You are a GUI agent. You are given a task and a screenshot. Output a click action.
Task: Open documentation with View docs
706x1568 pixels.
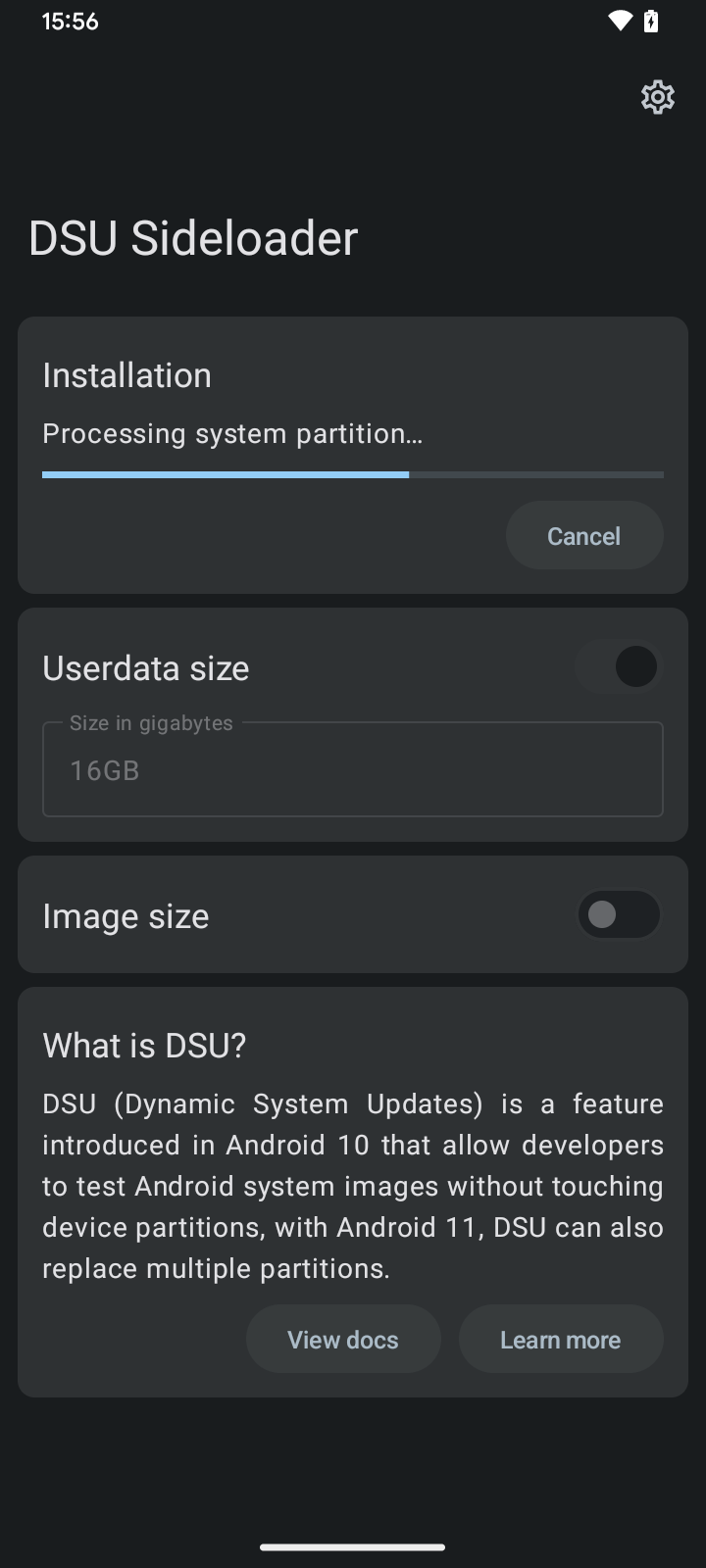(x=343, y=1340)
